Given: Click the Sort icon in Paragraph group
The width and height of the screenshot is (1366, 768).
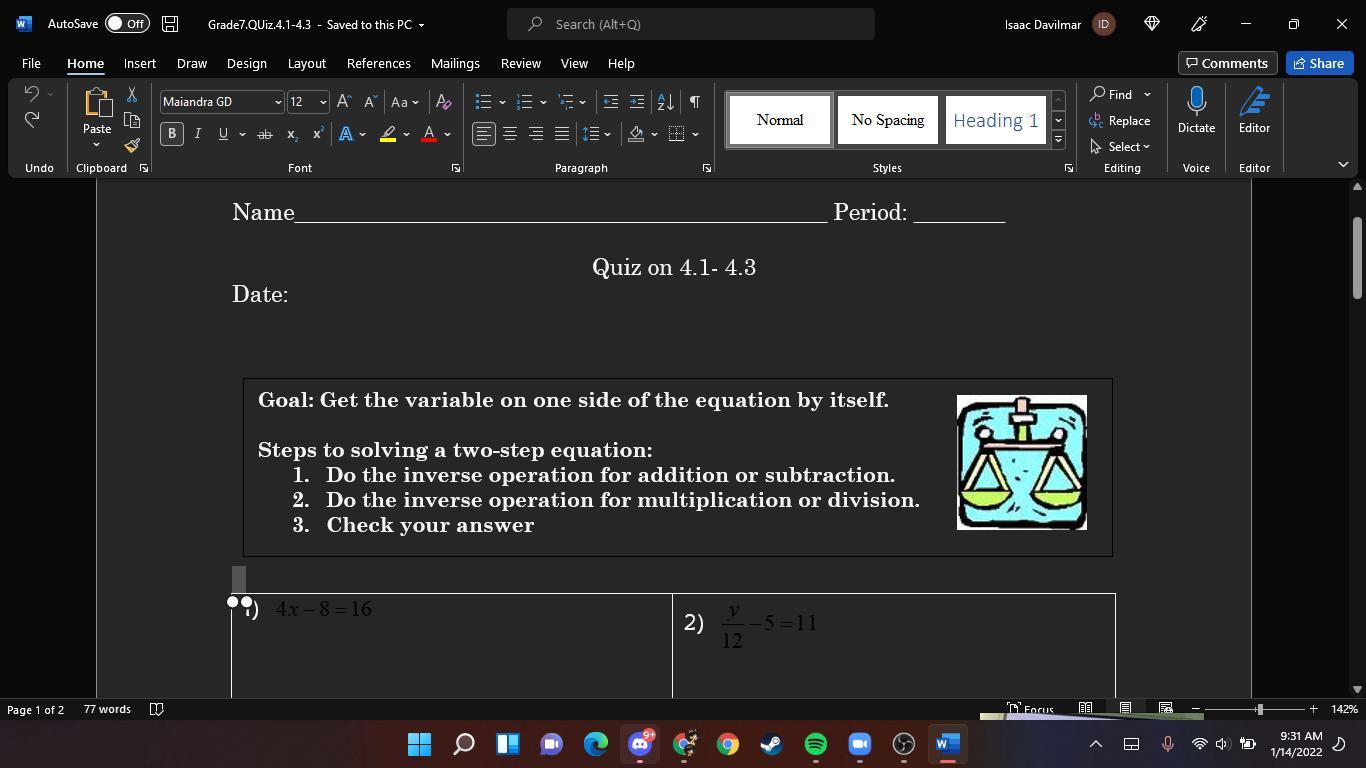Looking at the screenshot, I should pos(665,102).
